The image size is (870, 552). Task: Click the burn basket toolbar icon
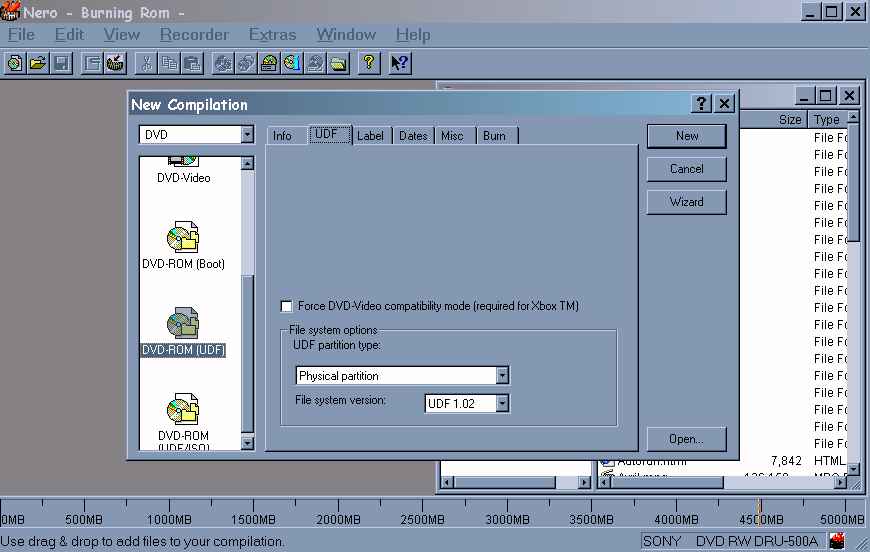pyautogui.click(x=115, y=63)
